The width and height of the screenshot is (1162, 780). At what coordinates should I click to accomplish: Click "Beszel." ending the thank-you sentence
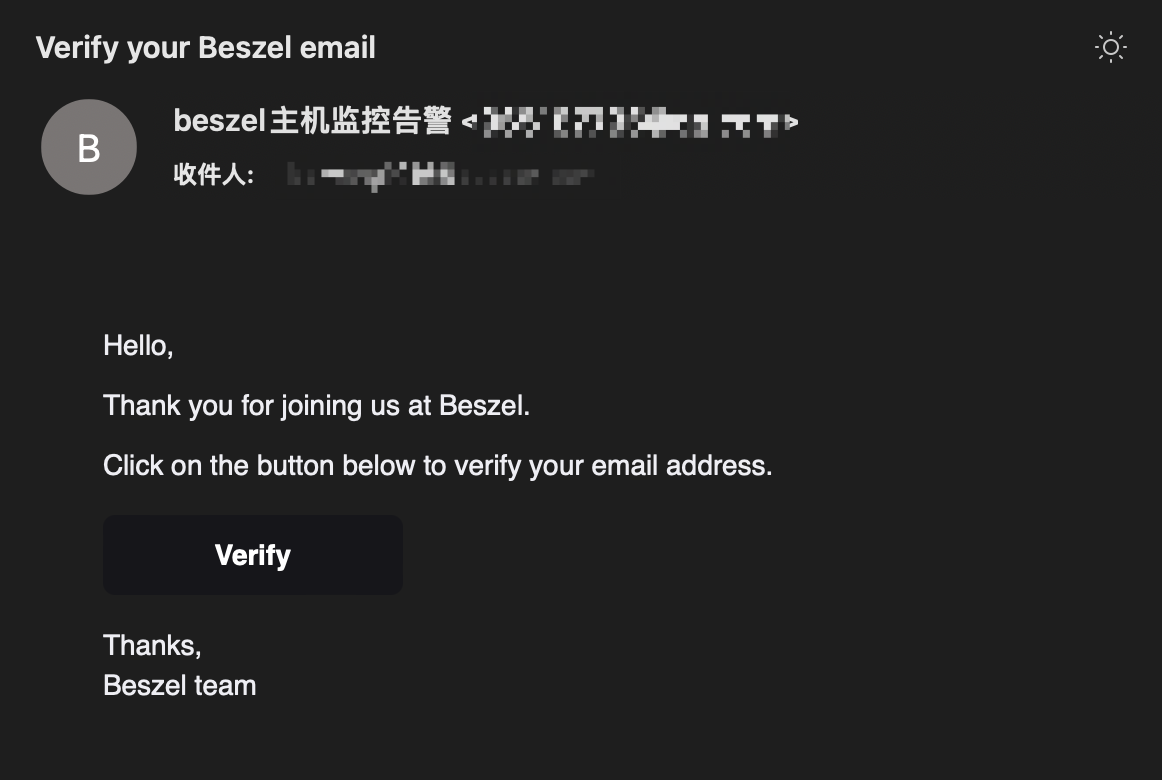pyautogui.click(x=485, y=406)
